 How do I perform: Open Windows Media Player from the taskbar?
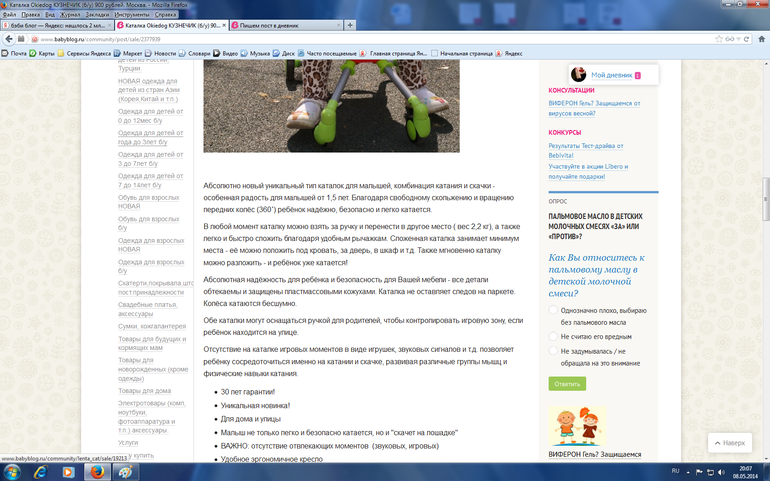[68, 472]
